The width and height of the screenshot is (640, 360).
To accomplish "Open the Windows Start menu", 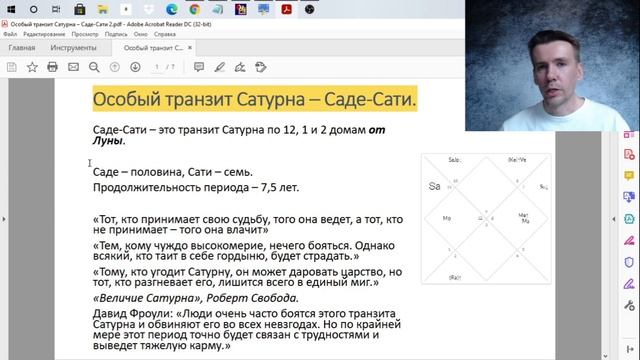I will click(11, 9).
